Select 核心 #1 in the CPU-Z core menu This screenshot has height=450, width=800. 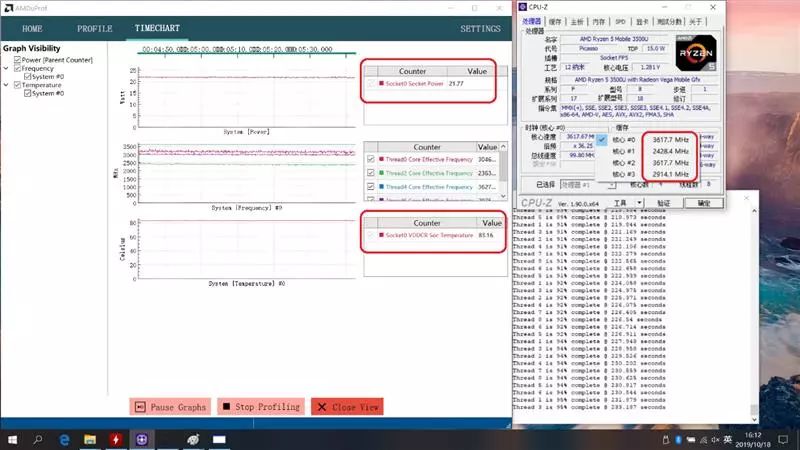coord(647,151)
